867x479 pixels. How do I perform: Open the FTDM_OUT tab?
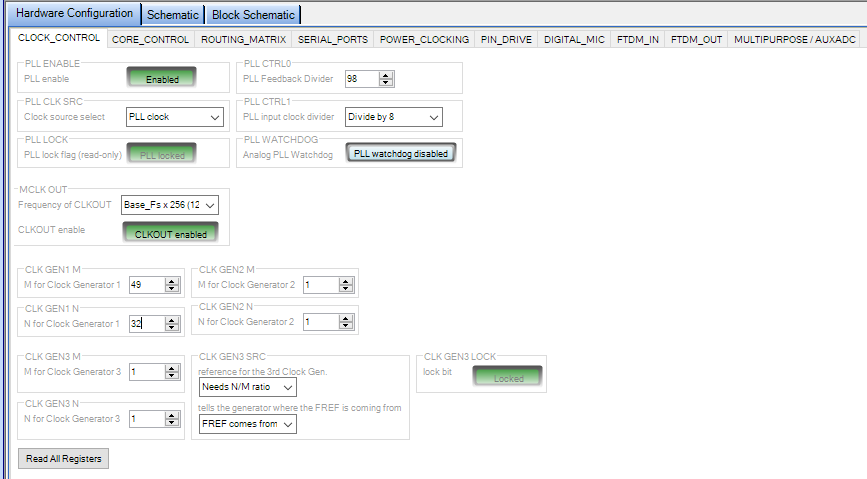pyautogui.click(x=696, y=39)
